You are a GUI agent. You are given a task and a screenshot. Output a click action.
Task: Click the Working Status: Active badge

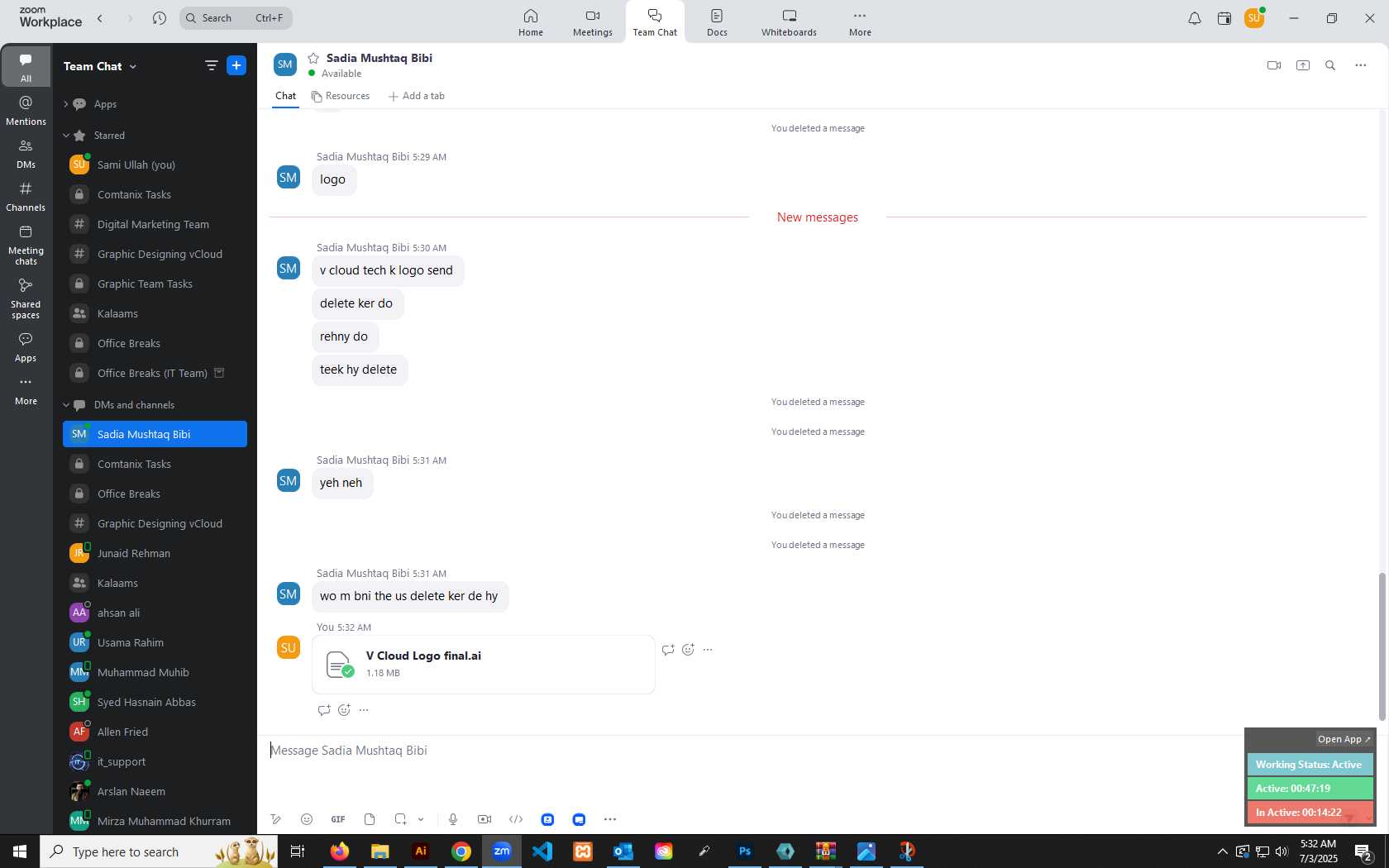click(1310, 765)
